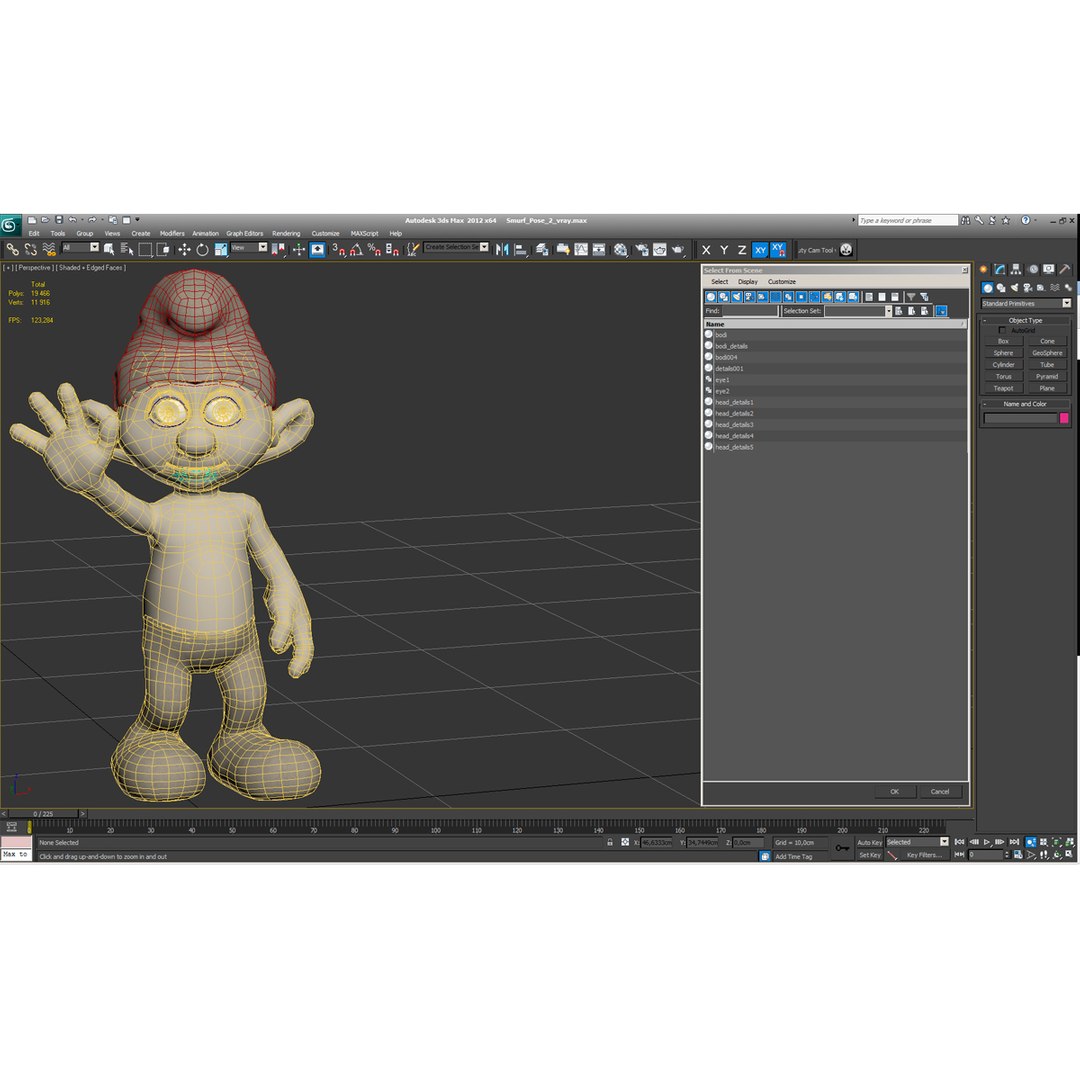
Task: Toggle the Percent Snap tool
Action: [x=374, y=249]
